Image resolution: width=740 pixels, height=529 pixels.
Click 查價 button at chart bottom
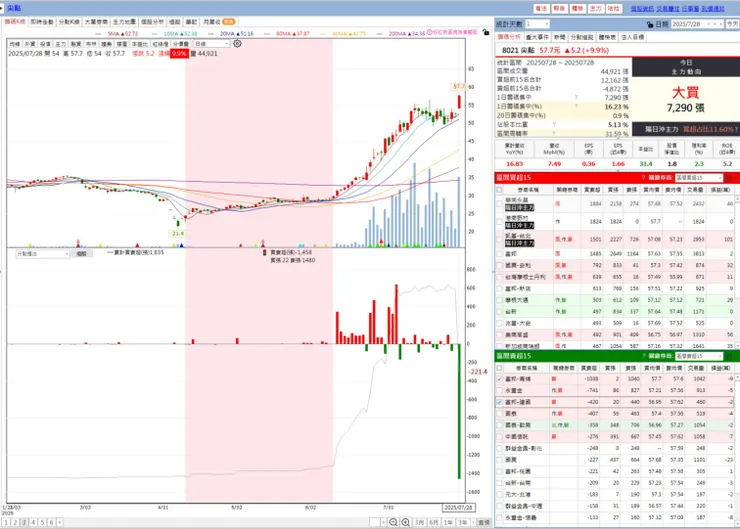coord(484,522)
